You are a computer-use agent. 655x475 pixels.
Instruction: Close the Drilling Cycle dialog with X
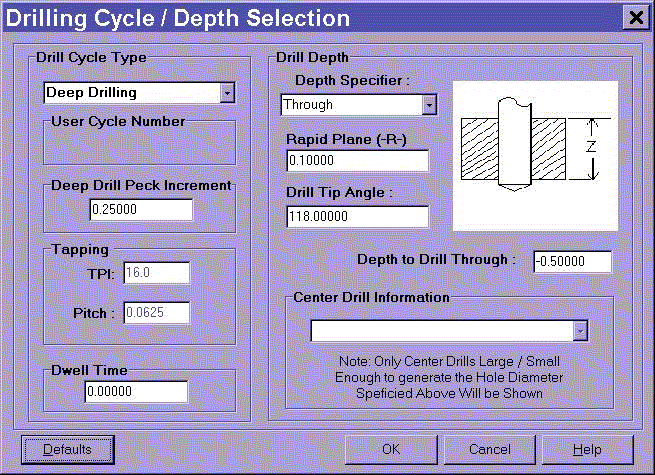[x=636, y=18]
